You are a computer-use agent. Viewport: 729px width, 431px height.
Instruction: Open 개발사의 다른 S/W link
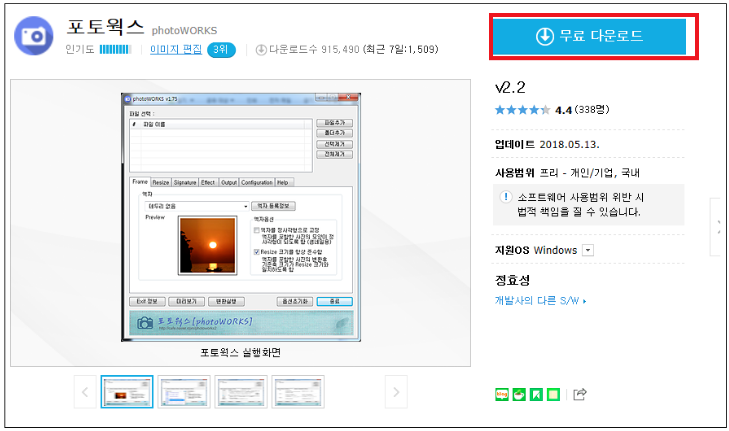tap(540, 301)
